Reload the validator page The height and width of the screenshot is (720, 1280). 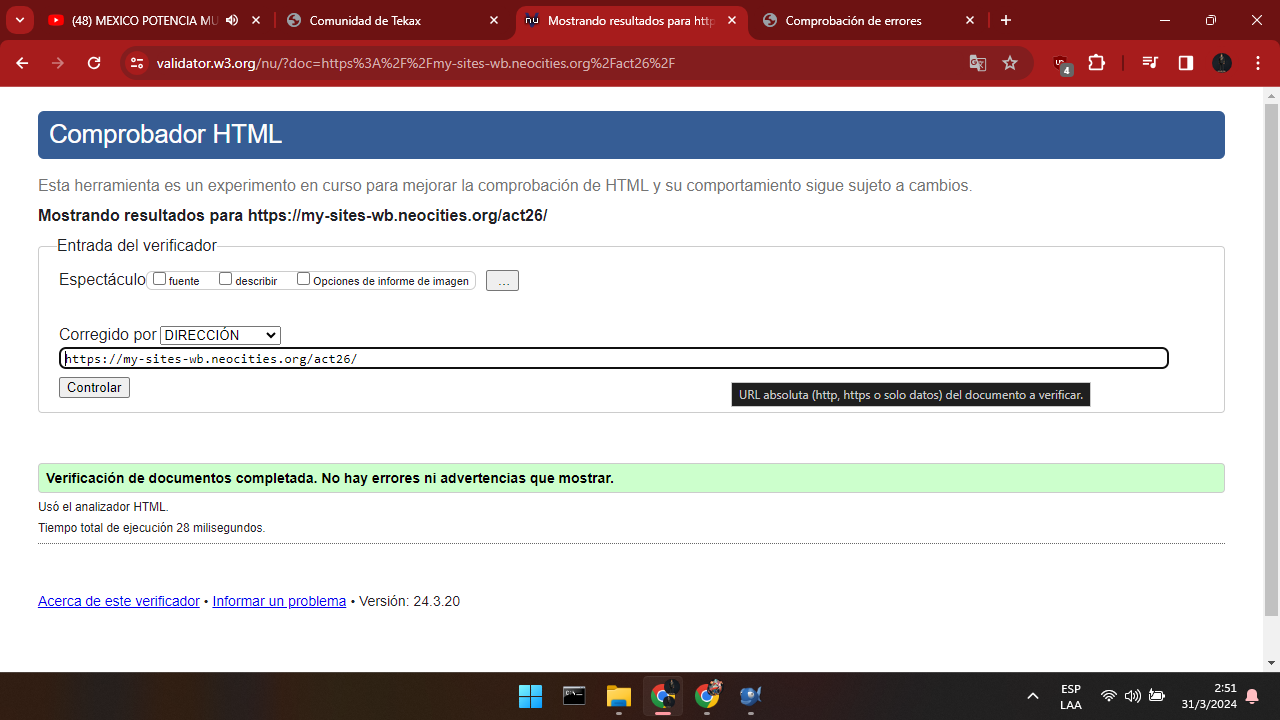click(94, 63)
